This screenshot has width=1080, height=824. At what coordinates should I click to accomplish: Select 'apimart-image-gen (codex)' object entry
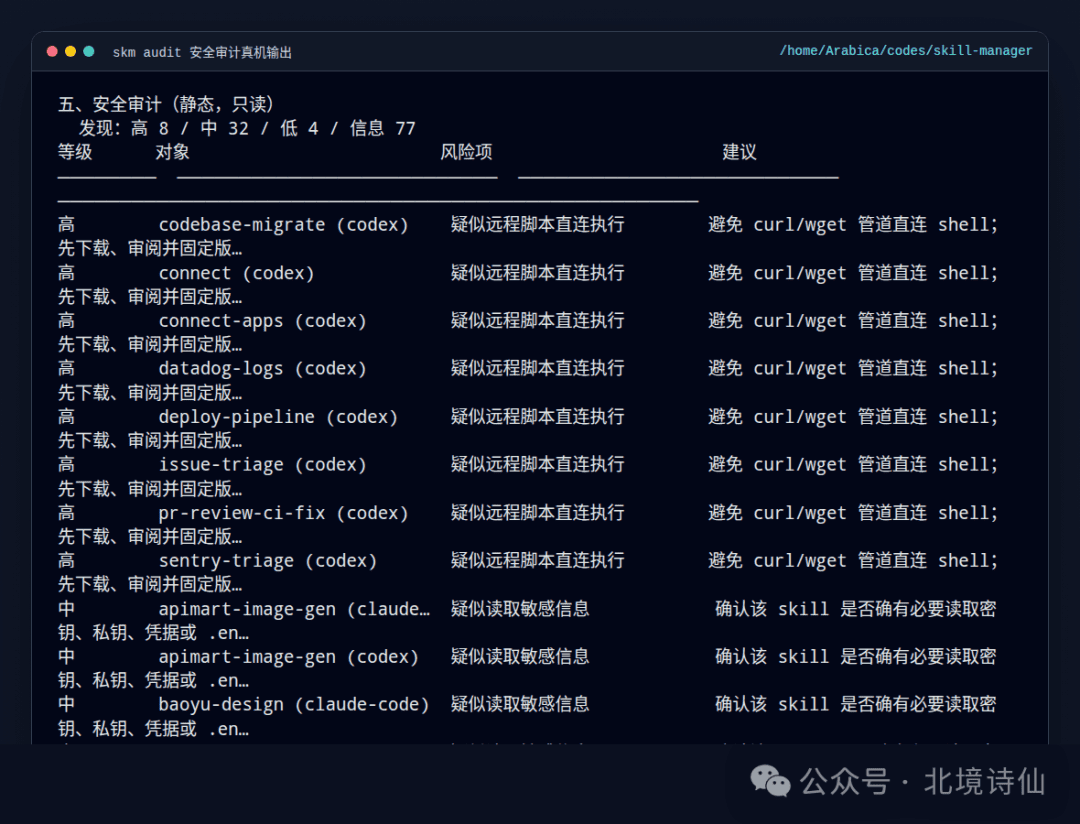(289, 657)
